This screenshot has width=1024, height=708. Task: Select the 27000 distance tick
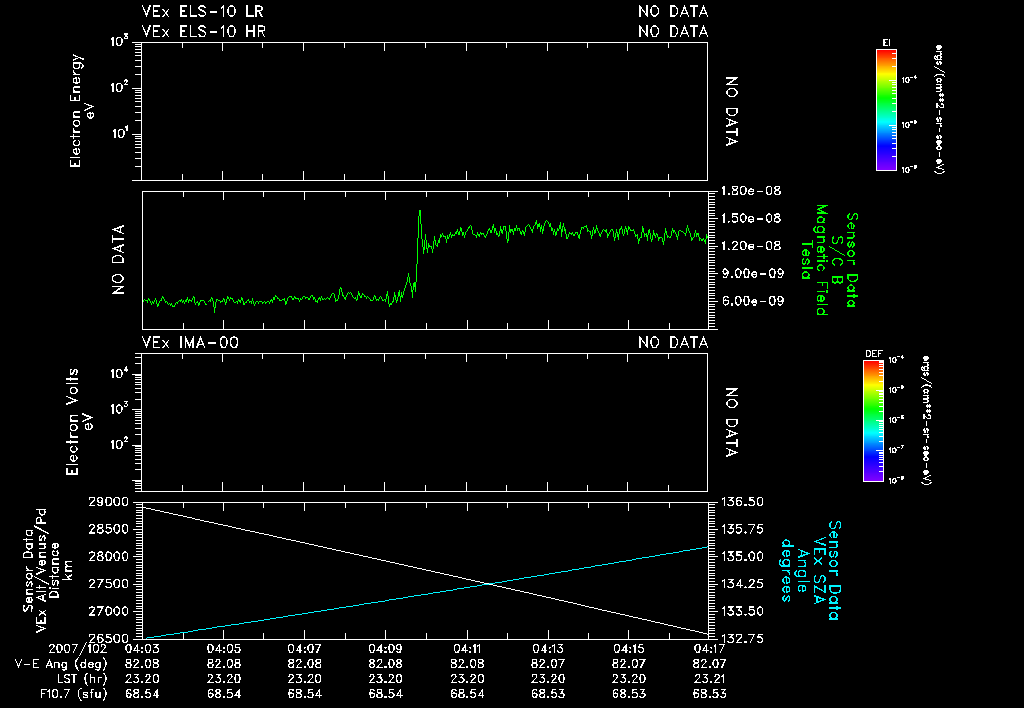108,611
